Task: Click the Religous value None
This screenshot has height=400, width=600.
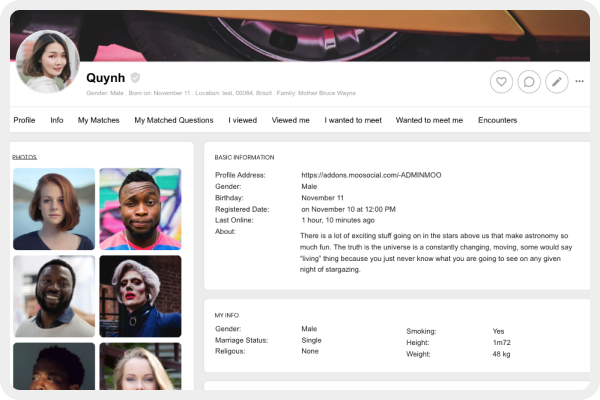Action: [310, 351]
